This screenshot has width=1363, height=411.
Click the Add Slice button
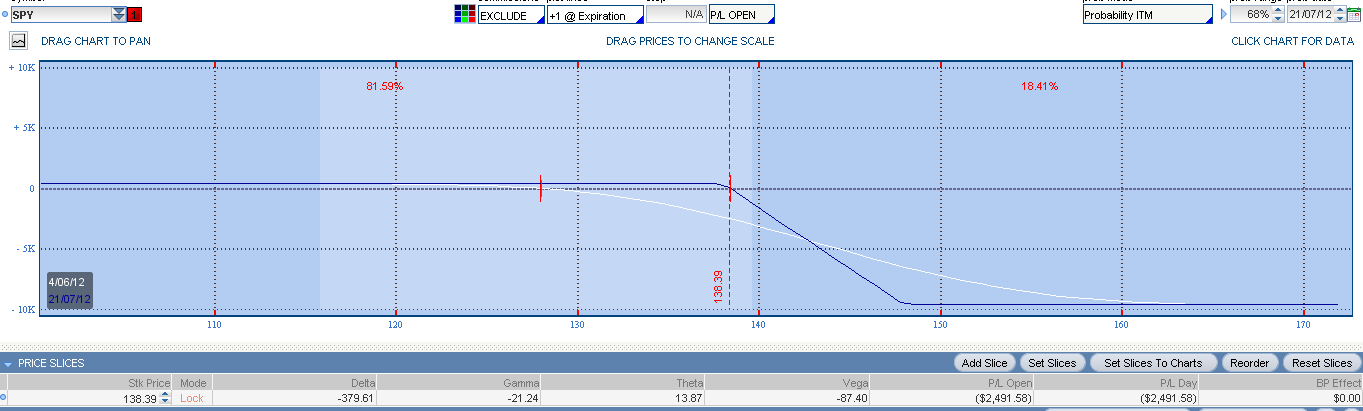pos(985,363)
